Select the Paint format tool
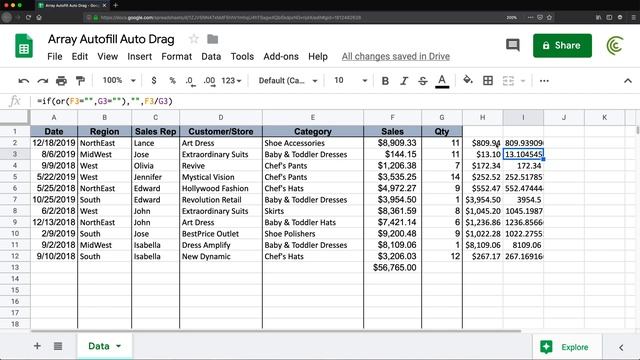Image resolution: width=640 pixels, height=360 pixels. coord(80,81)
